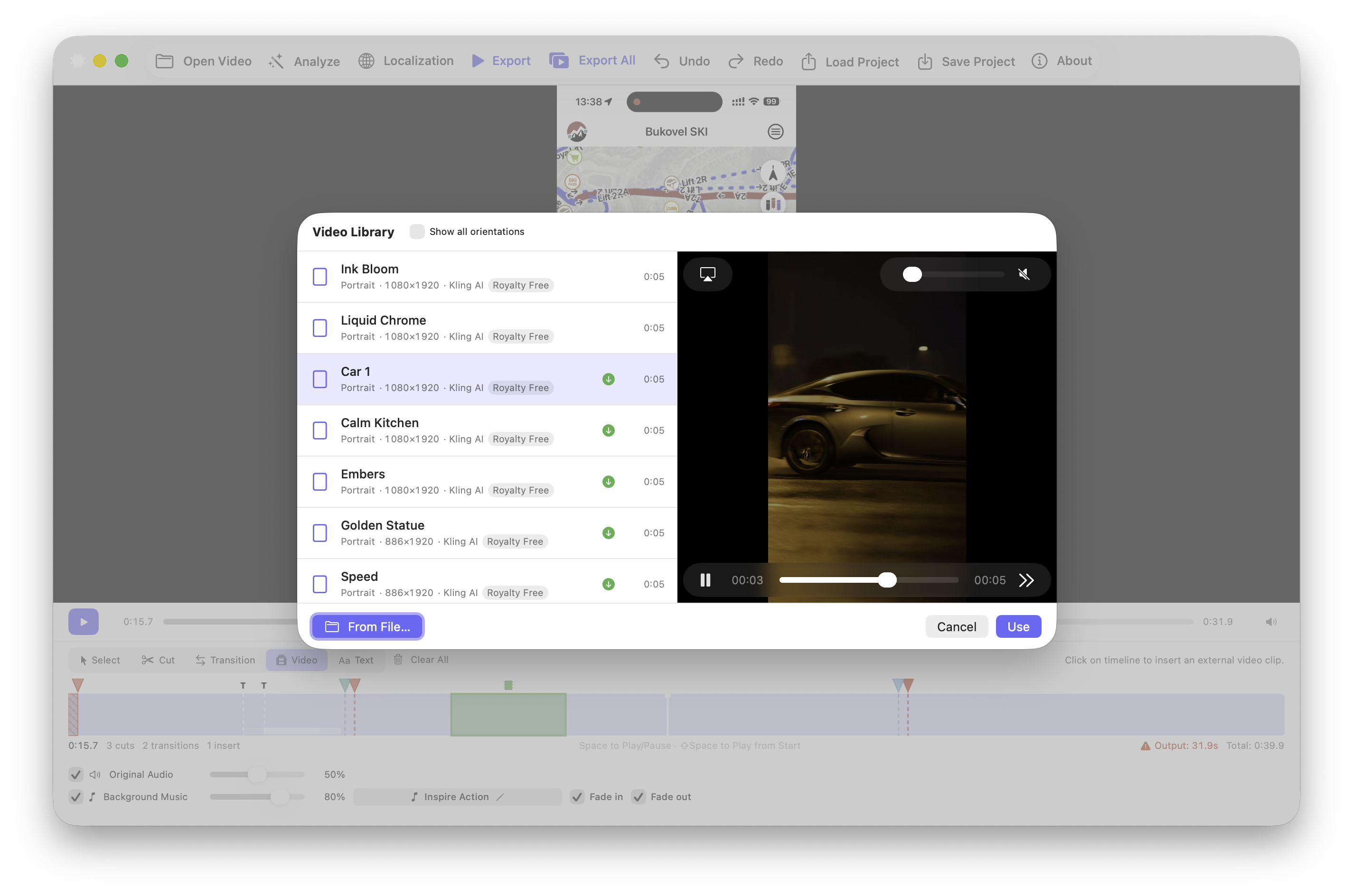Click the Bukovel SKI mountain logo
Screen dimensions: 1353x896
tap(577, 131)
